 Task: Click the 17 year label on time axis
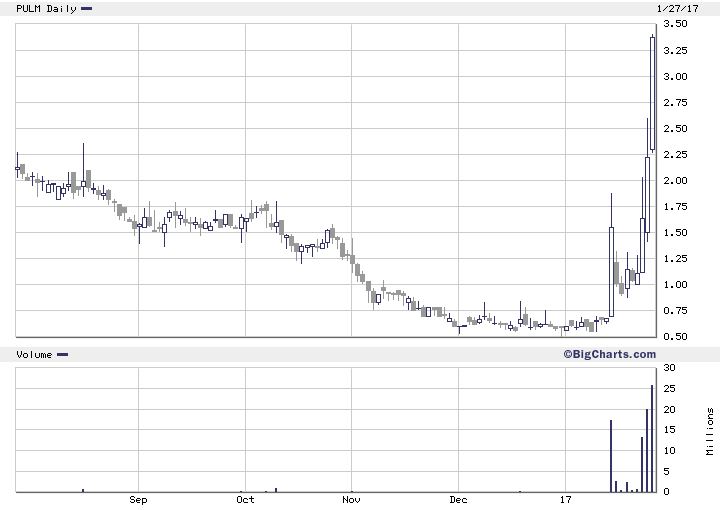566,499
